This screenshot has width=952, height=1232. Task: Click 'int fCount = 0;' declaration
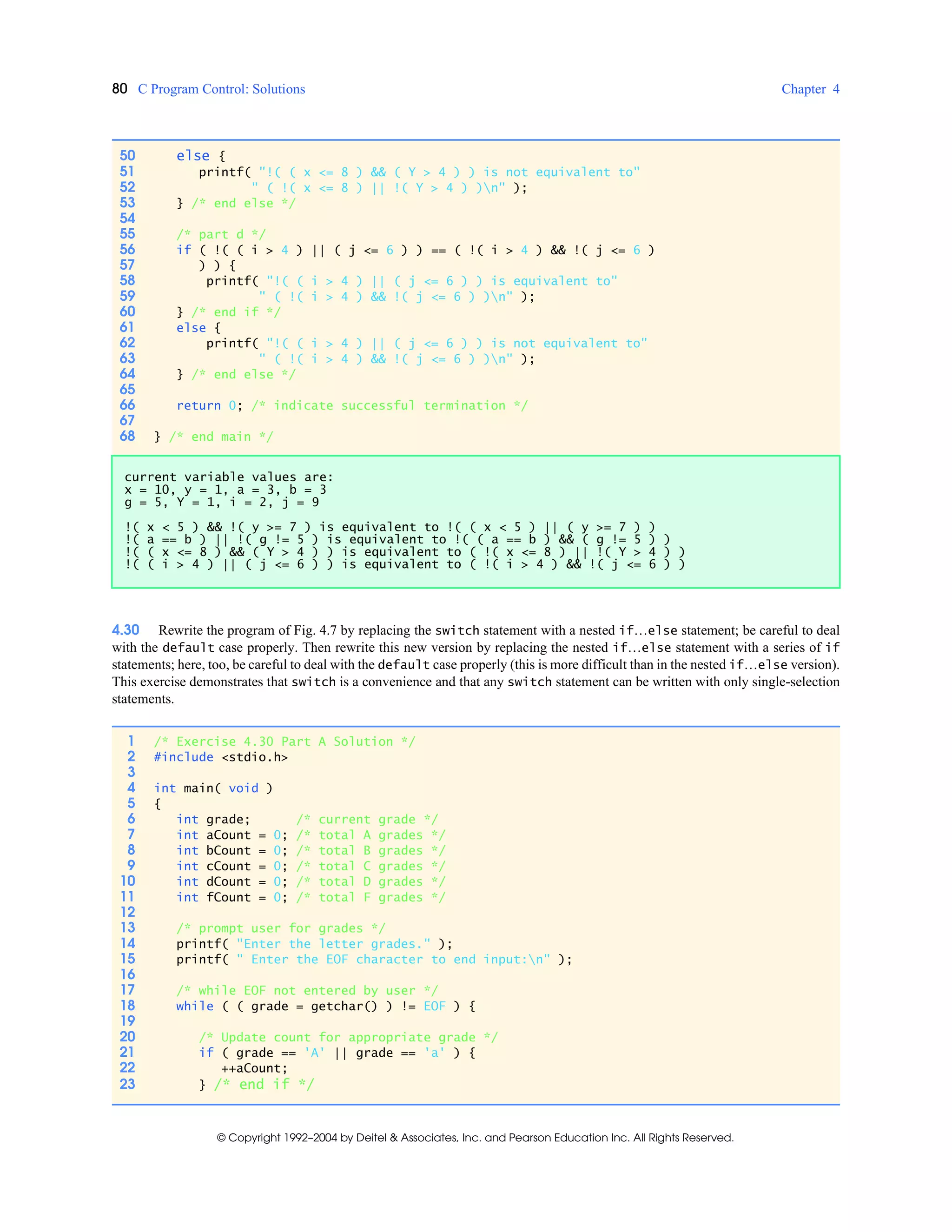(232, 897)
